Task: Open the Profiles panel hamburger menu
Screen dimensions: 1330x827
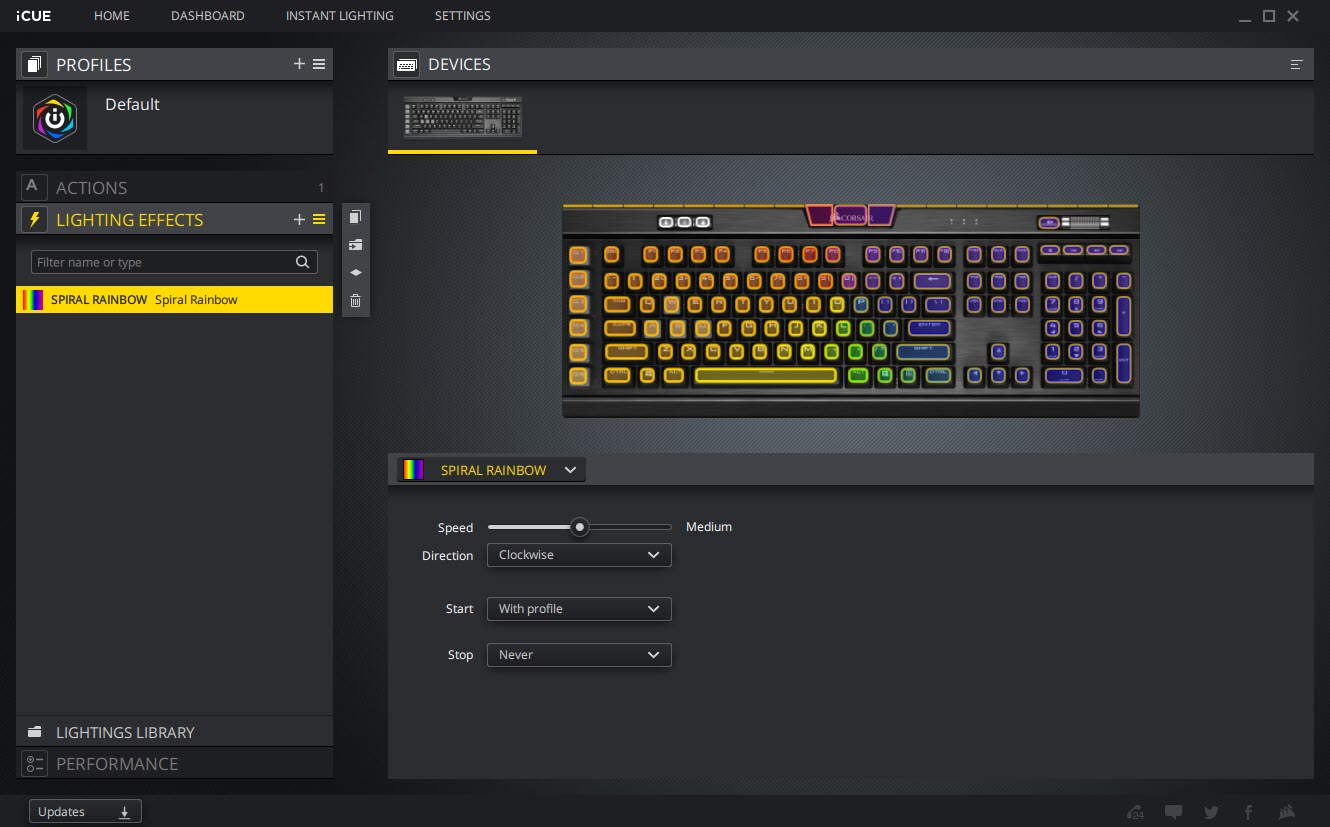Action: coord(319,64)
